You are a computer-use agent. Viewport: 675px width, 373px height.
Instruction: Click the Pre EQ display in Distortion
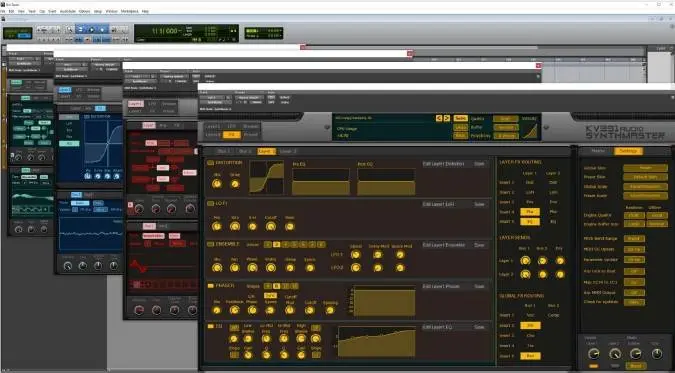click(x=321, y=181)
